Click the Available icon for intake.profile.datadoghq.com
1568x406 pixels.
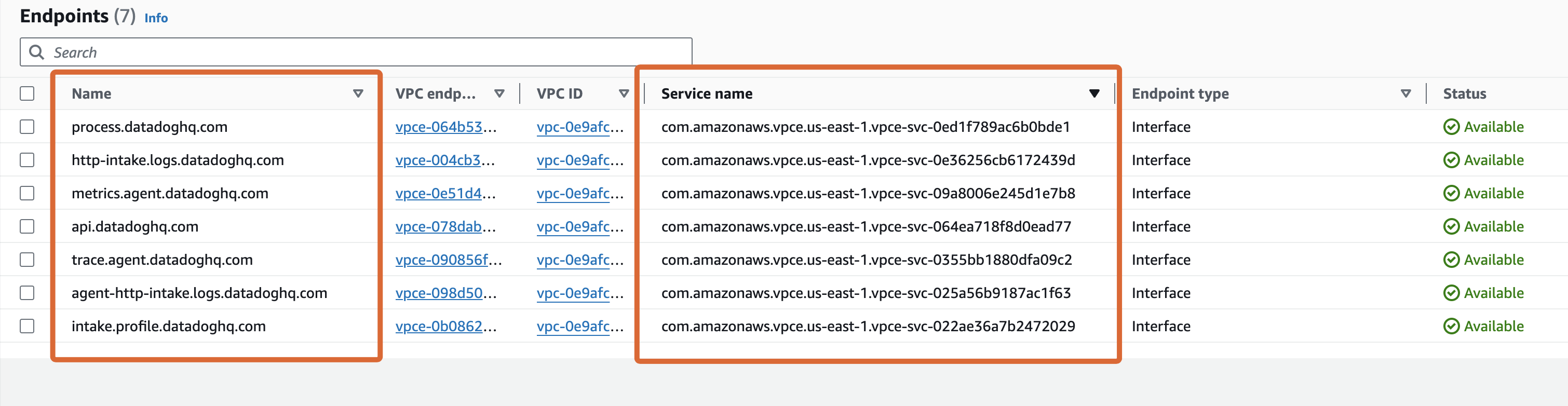point(1451,326)
